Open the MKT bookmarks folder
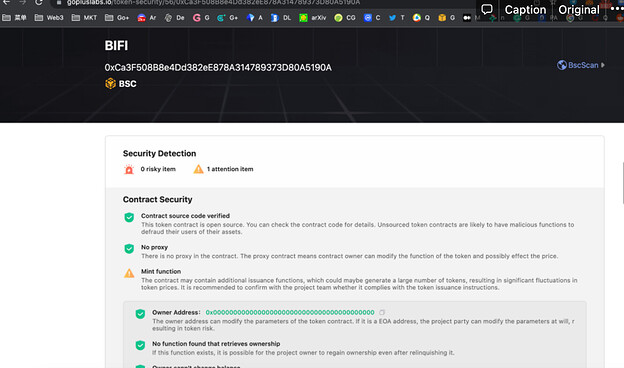Image resolution: width=624 pixels, height=368 pixels. click(84, 18)
